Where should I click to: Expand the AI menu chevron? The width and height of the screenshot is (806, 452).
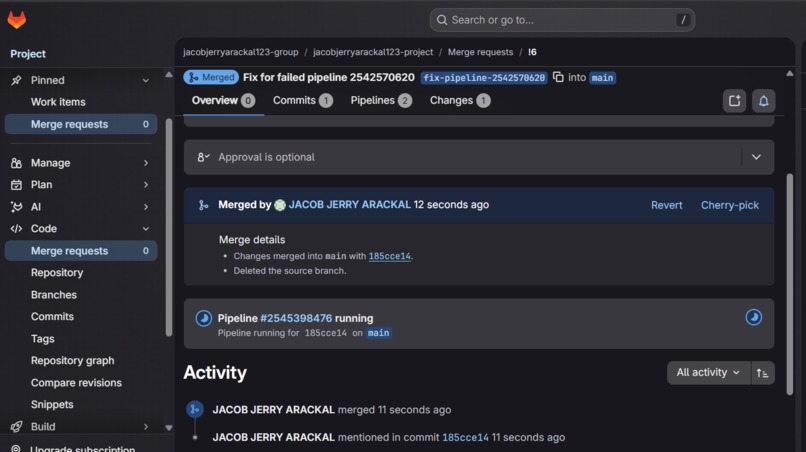[145, 207]
